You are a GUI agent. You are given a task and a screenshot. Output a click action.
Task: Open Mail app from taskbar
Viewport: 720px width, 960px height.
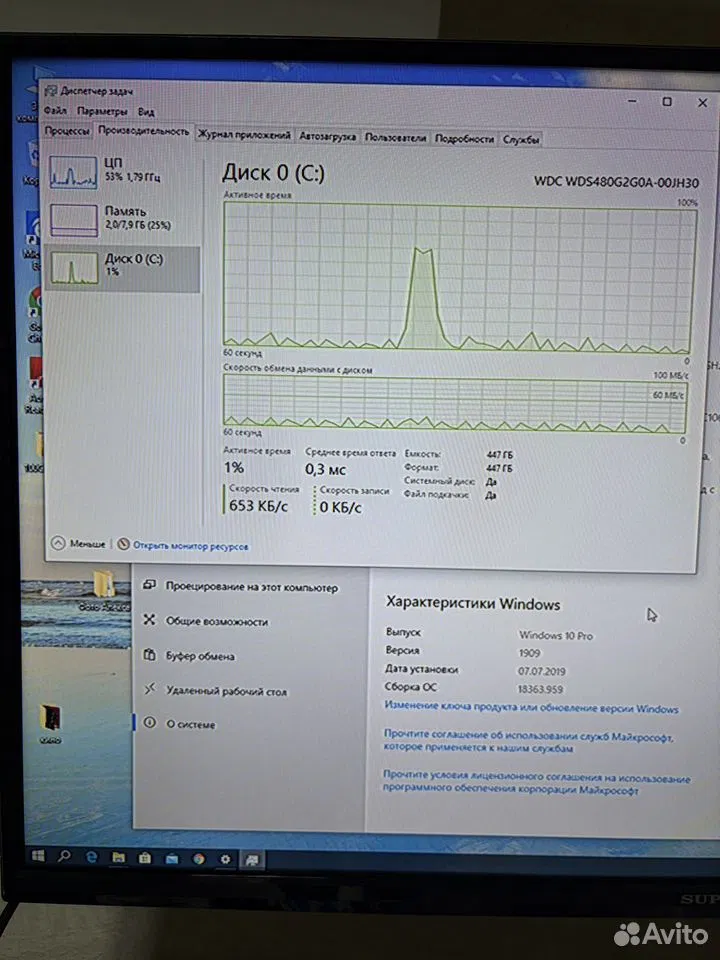click(171, 859)
